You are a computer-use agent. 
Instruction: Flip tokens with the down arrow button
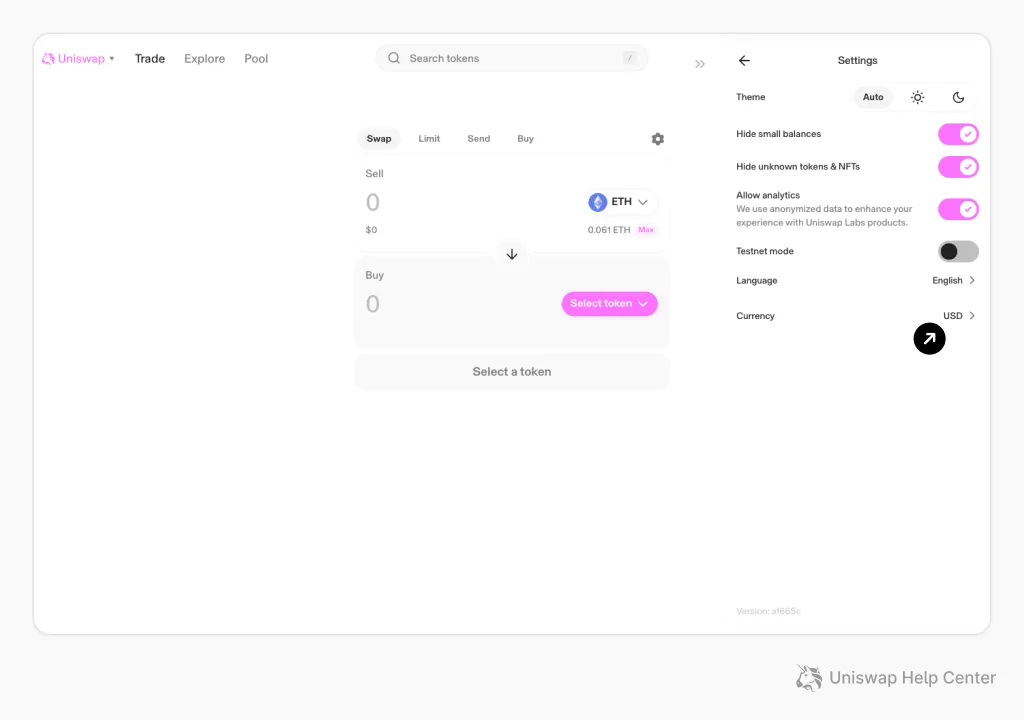pos(512,254)
